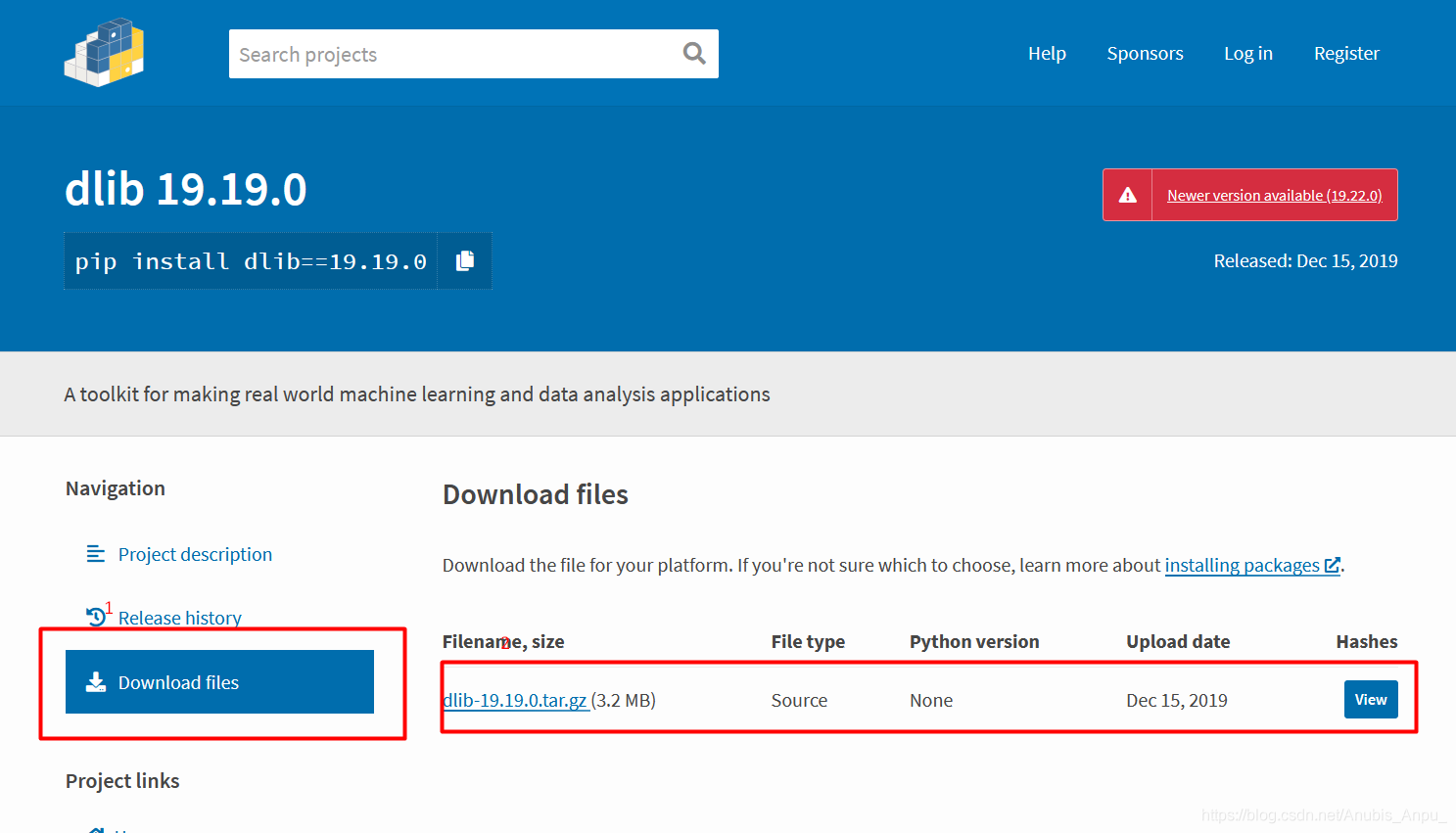
Task: Click the PyPI logo in the header
Action: pos(104,53)
